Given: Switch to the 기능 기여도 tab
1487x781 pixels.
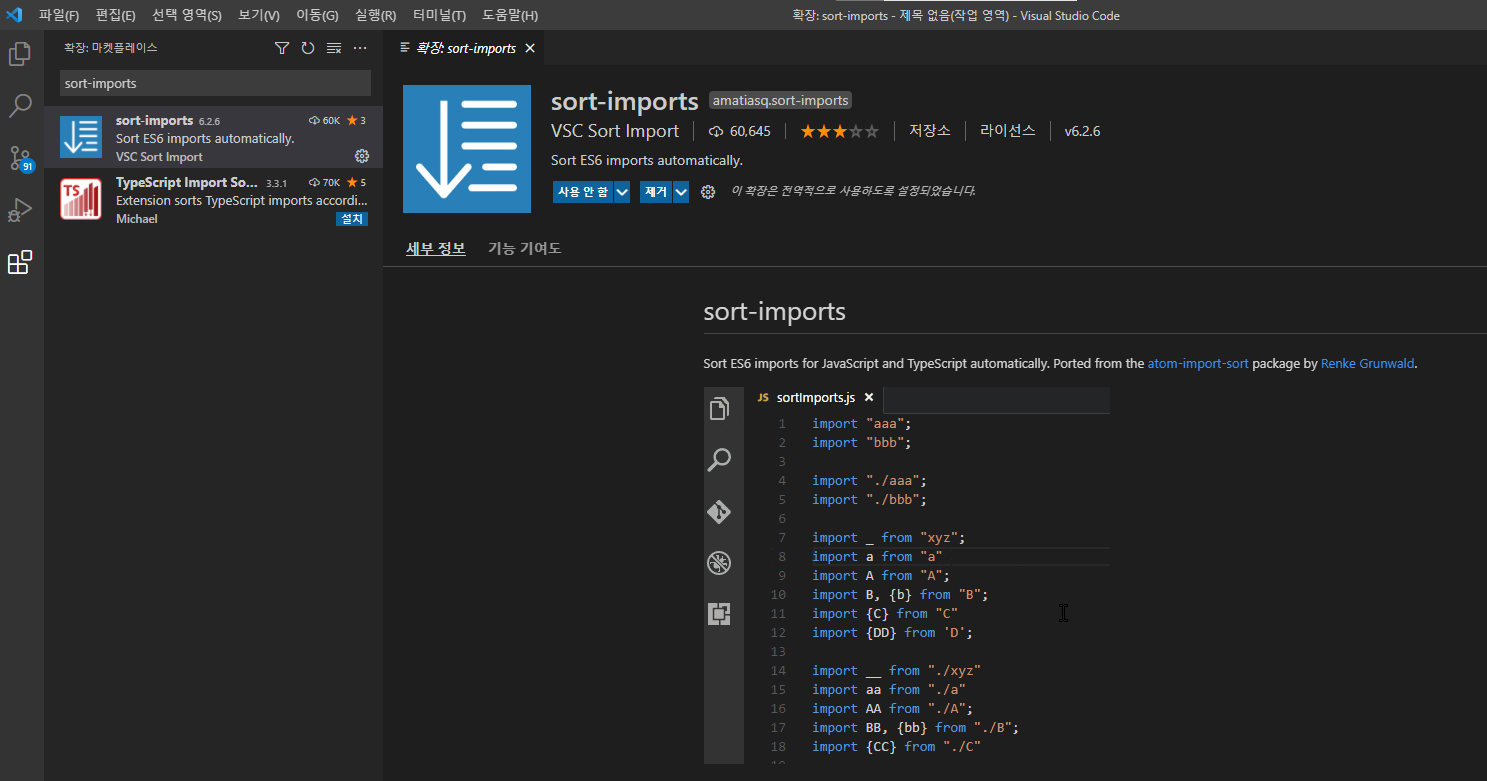Looking at the screenshot, I should (x=525, y=248).
